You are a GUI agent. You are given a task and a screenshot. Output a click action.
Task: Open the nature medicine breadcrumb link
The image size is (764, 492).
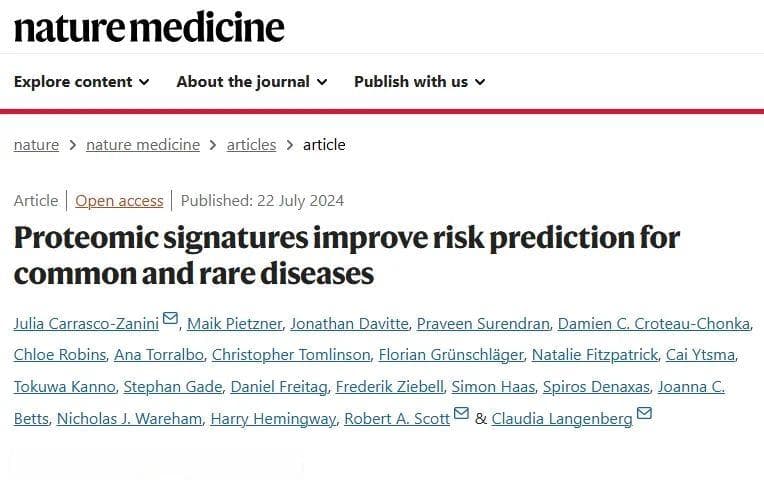[143, 145]
